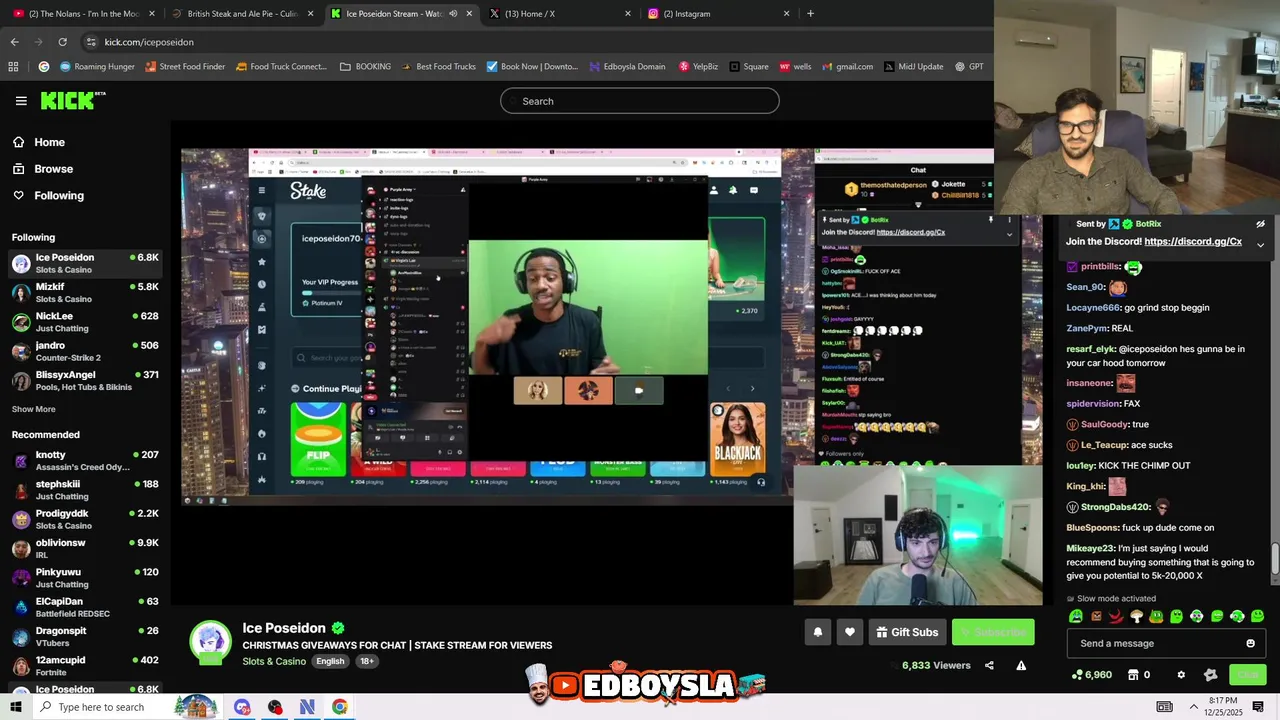Open jandro Counter-Strike 2 channel

tap(85, 351)
